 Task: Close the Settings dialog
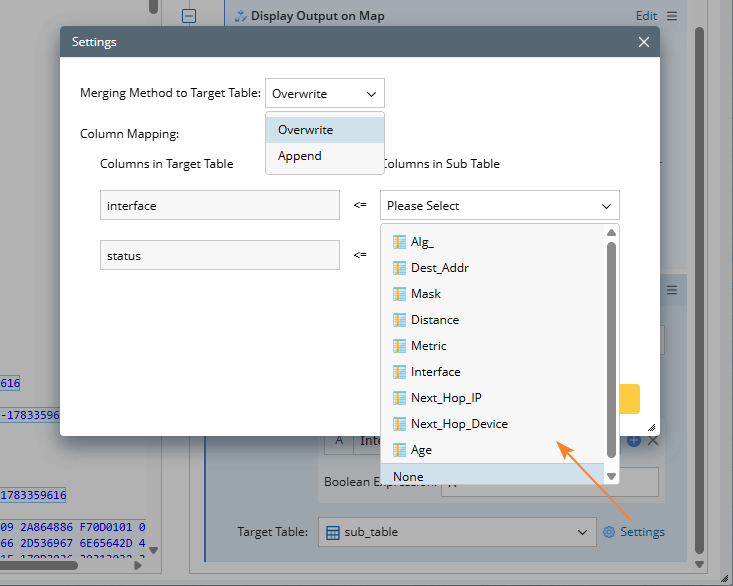644,42
